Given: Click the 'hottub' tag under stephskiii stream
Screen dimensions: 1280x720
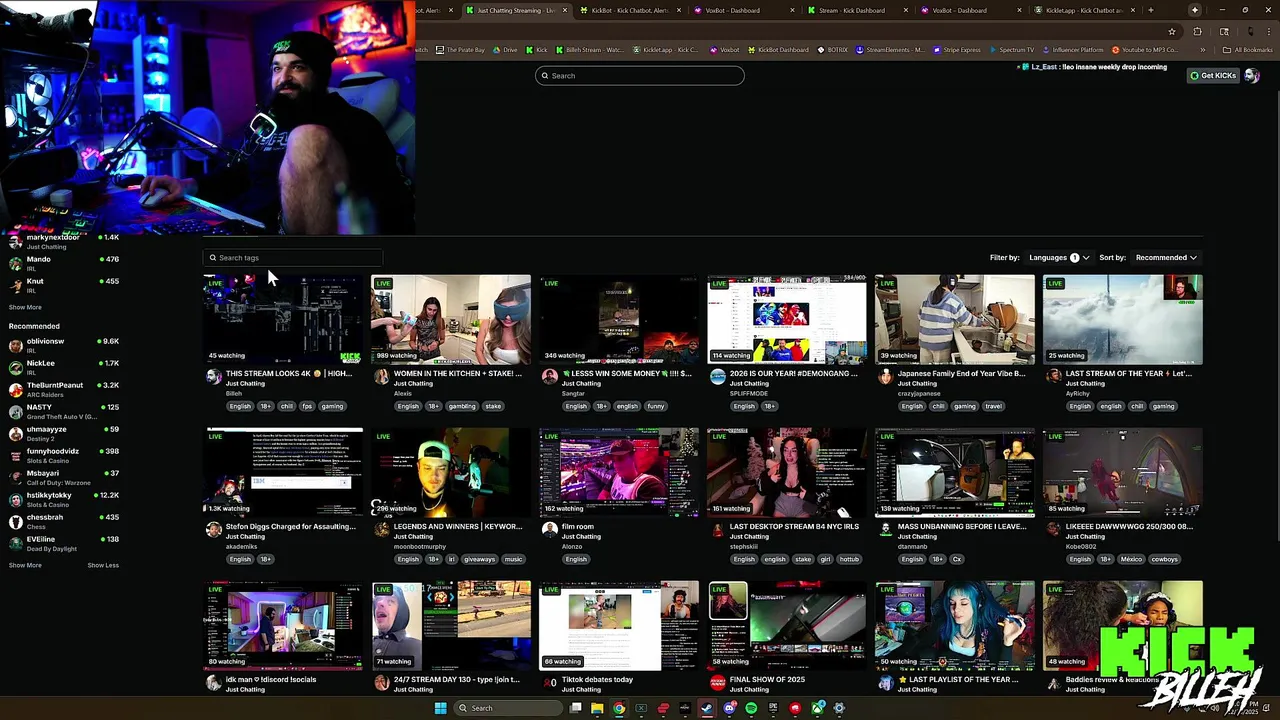Looking at the screenshot, I should click(x=849, y=559).
